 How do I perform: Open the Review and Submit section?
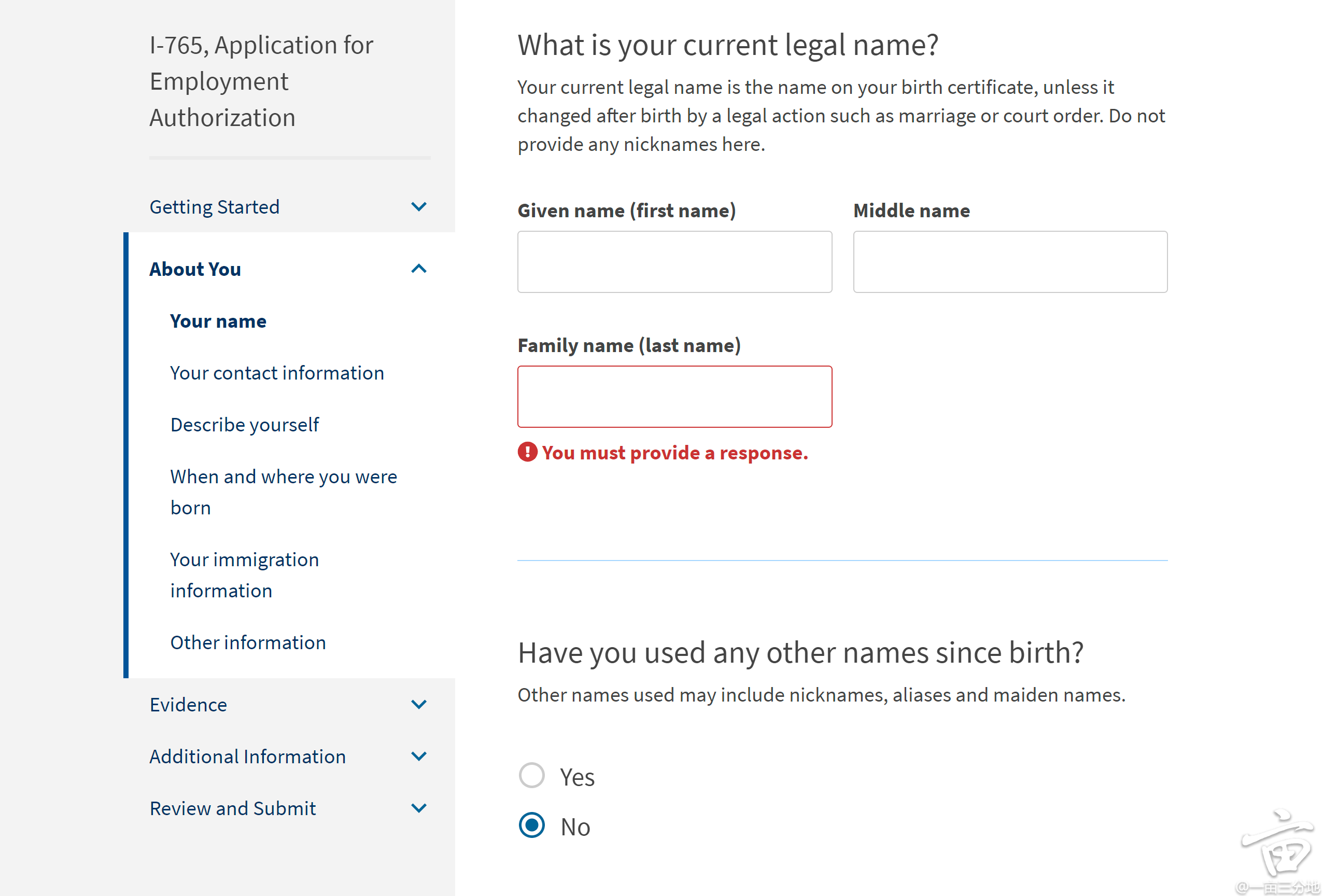tap(233, 808)
